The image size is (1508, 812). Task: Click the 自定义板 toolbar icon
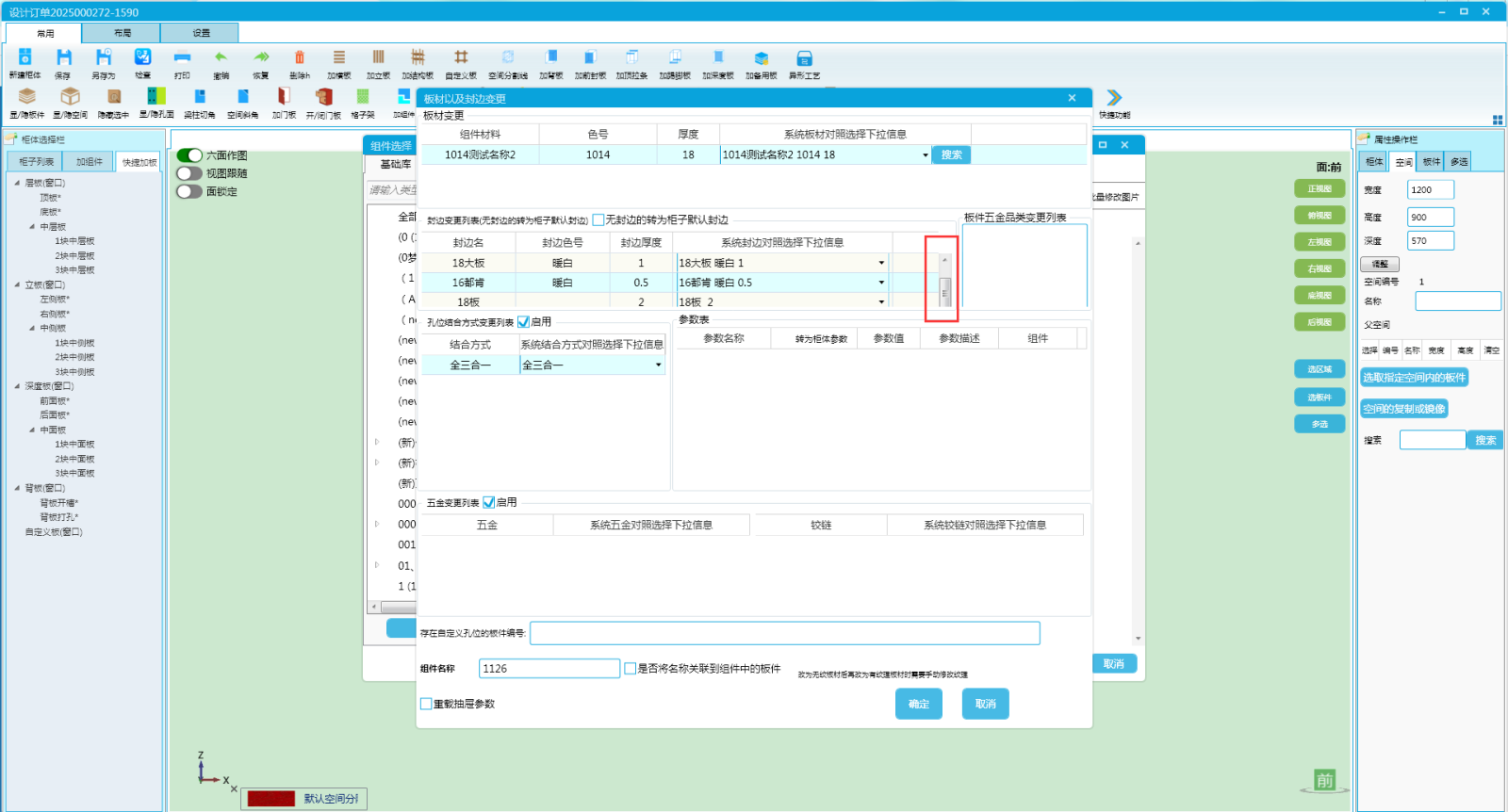click(460, 58)
